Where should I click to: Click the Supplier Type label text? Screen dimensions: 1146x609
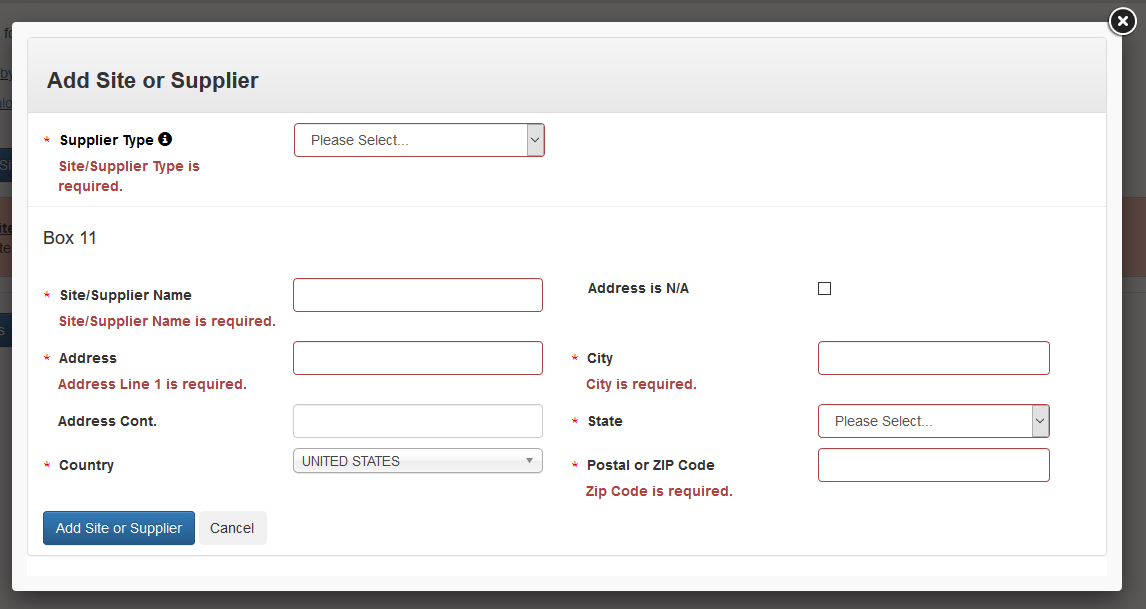pos(106,140)
